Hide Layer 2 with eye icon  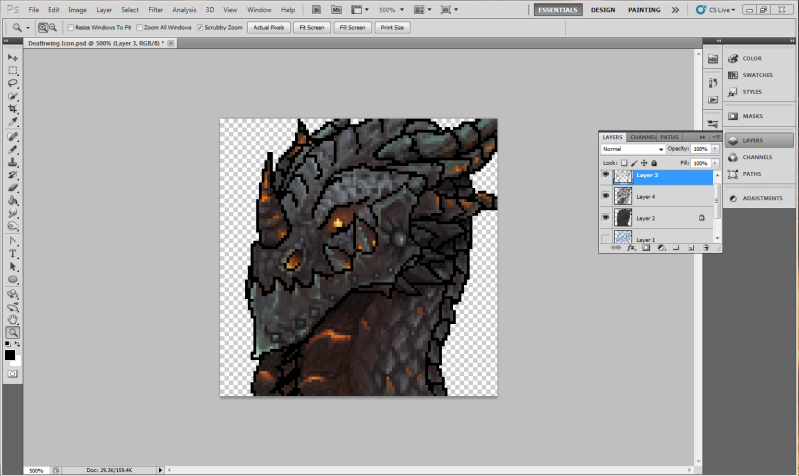click(605, 218)
